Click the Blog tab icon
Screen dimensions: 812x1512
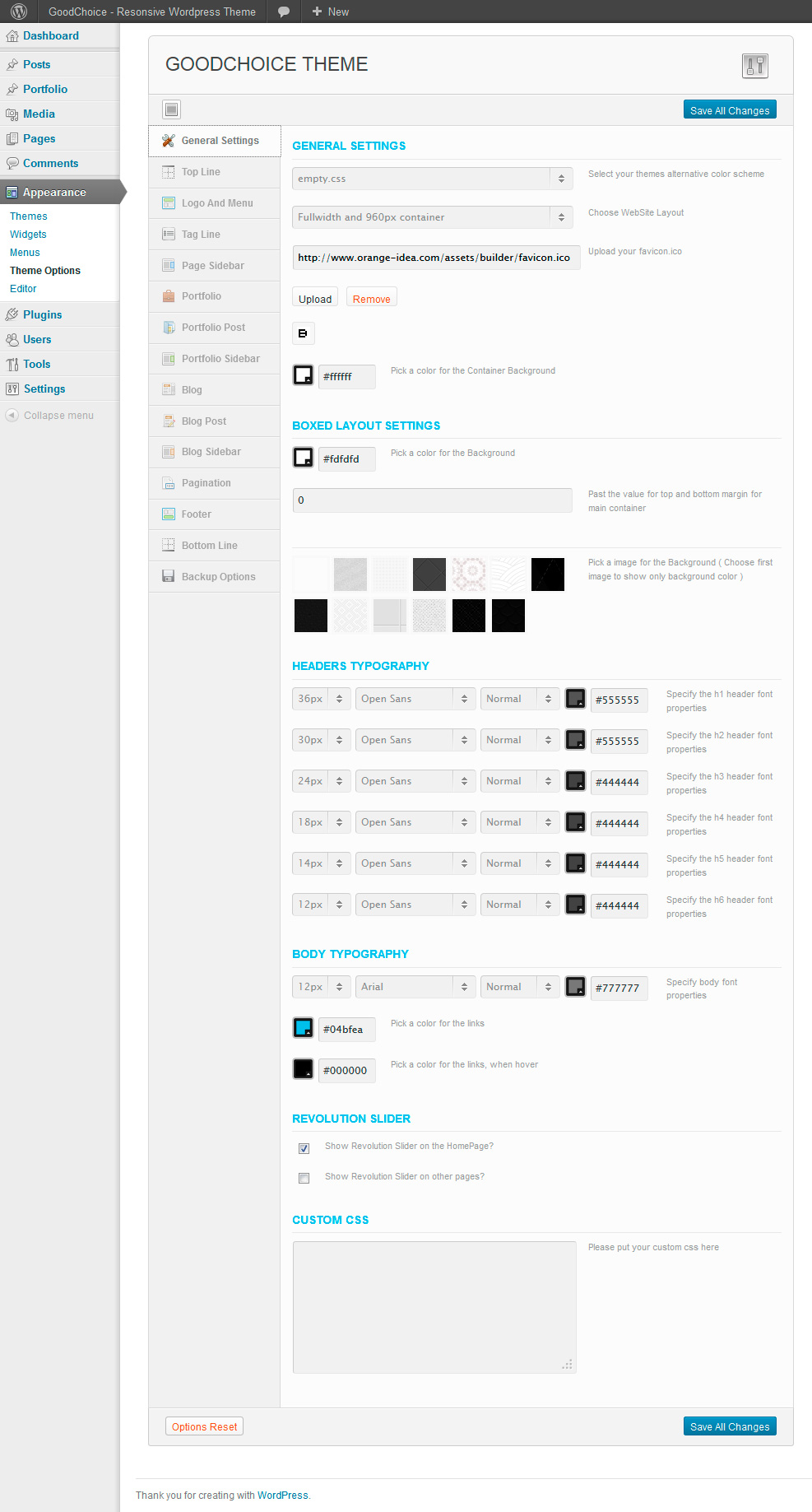(x=169, y=390)
